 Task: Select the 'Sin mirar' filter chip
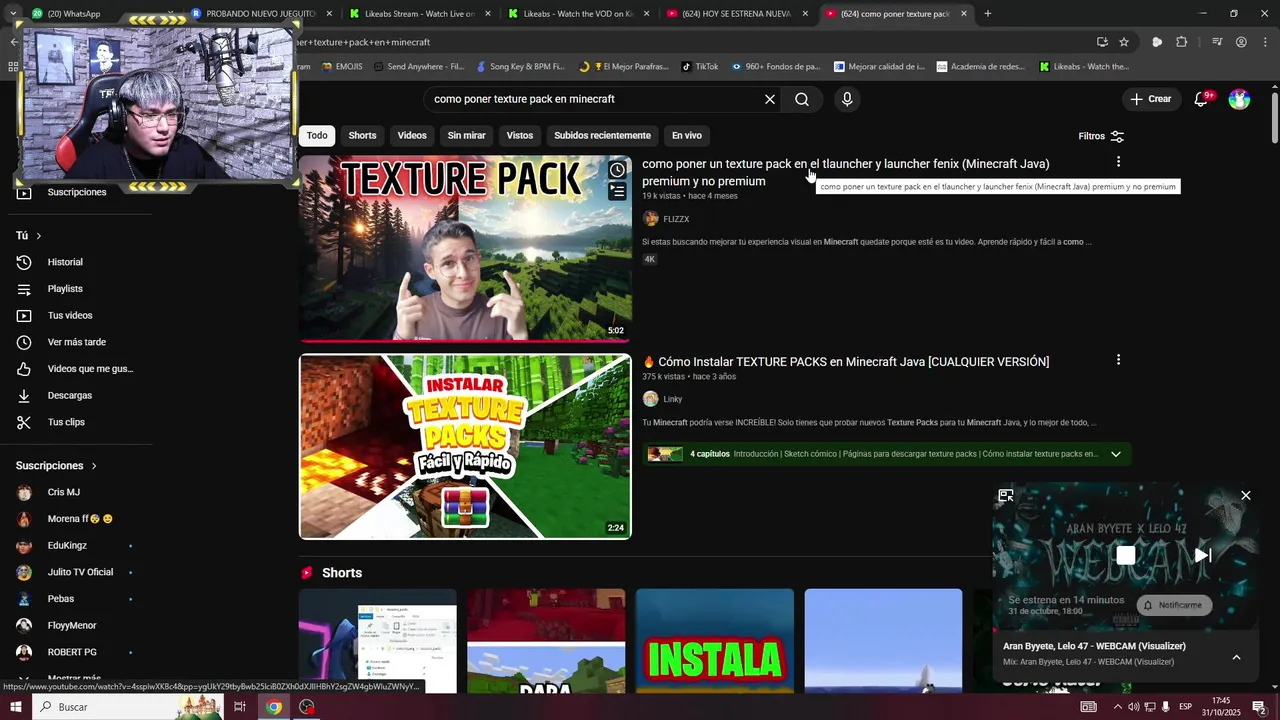coord(466,135)
